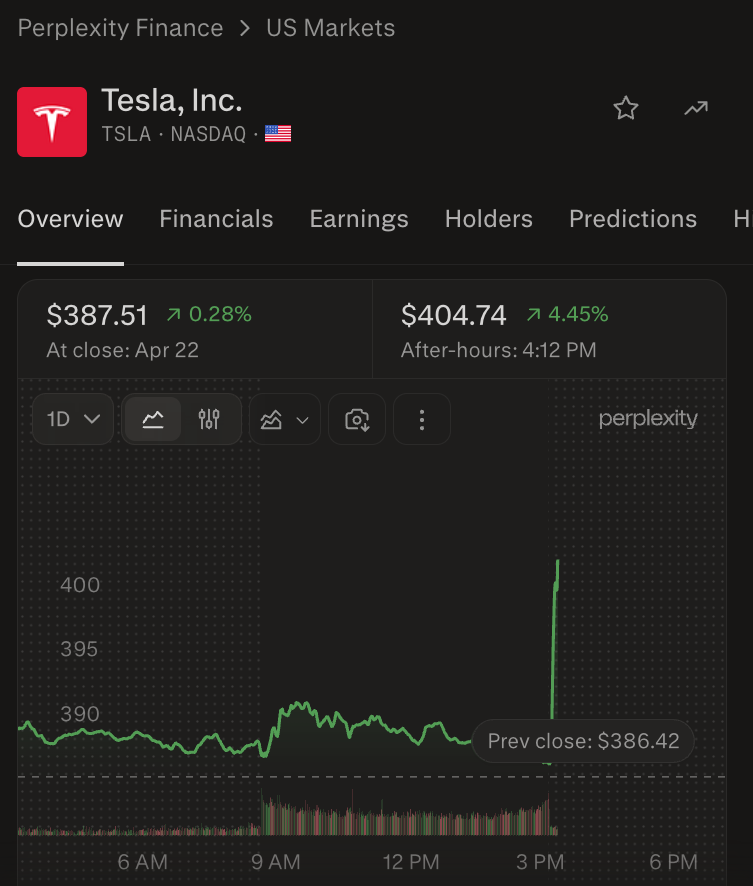Viewport: 753px width, 886px height.
Task: Click the US flag icon
Action: pyautogui.click(x=278, y=134)
